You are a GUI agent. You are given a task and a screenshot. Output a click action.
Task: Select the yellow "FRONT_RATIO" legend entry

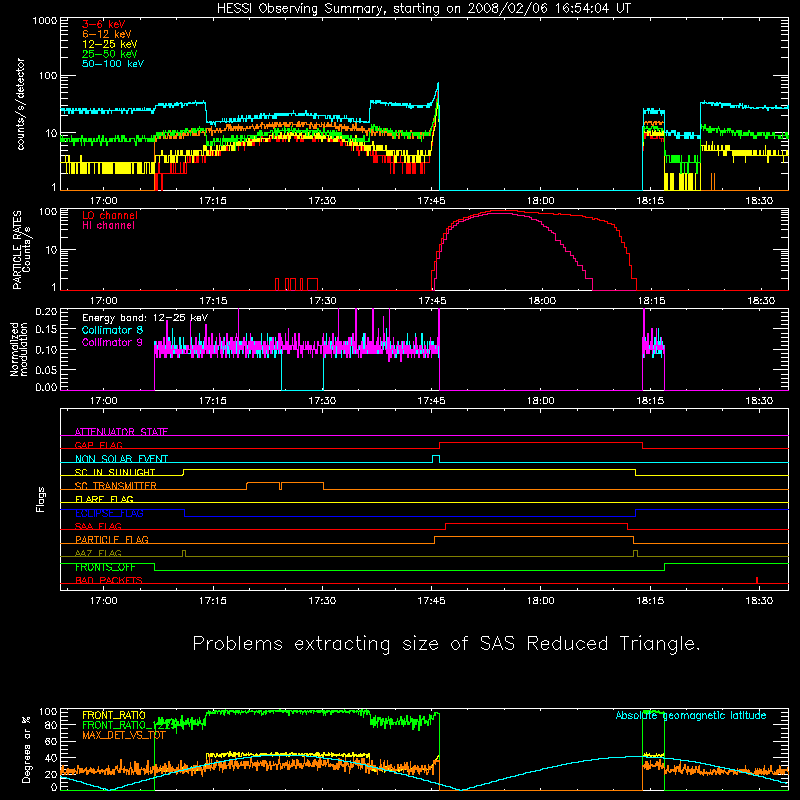(113, 715)
